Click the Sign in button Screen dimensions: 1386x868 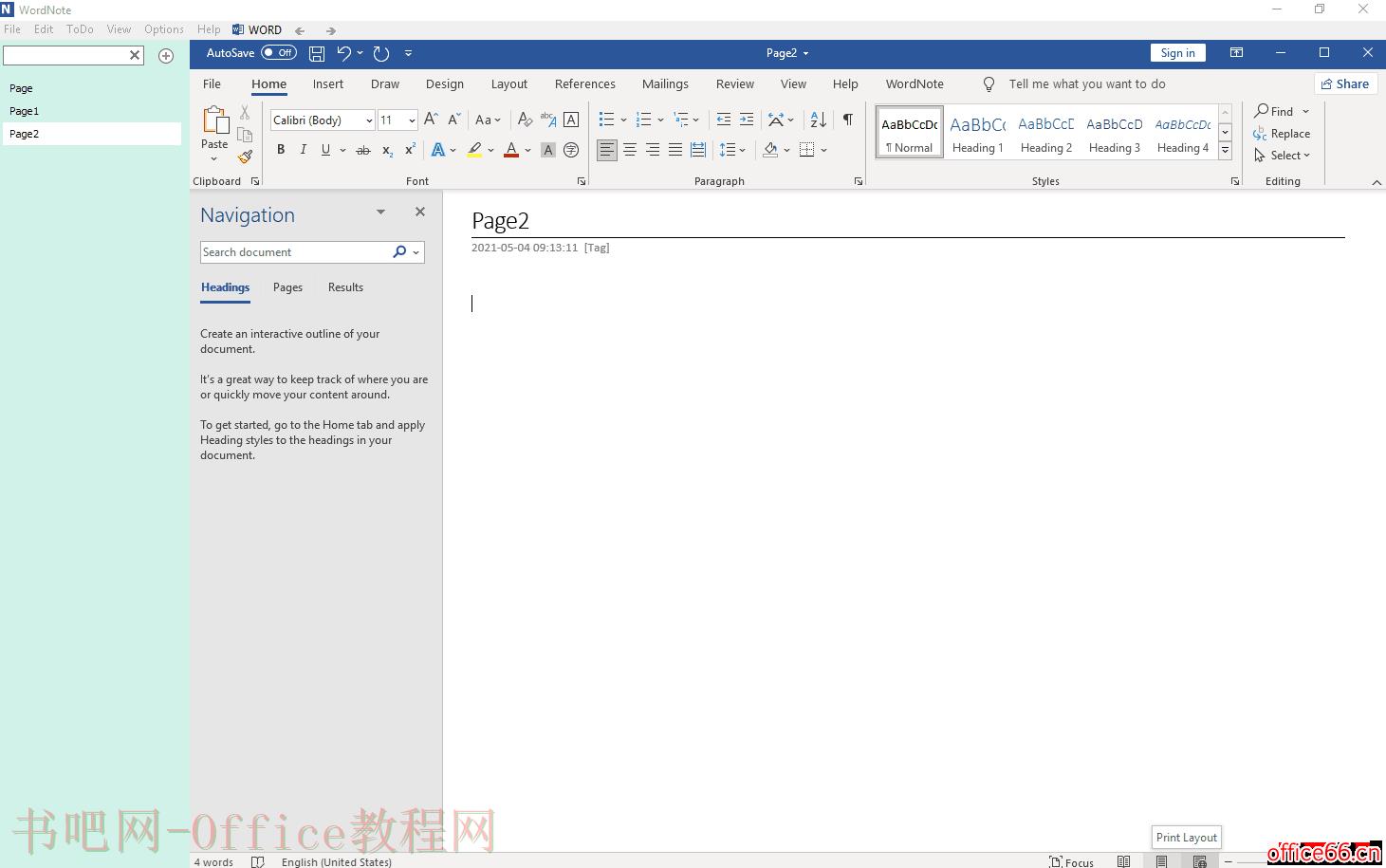point(1178,53)
